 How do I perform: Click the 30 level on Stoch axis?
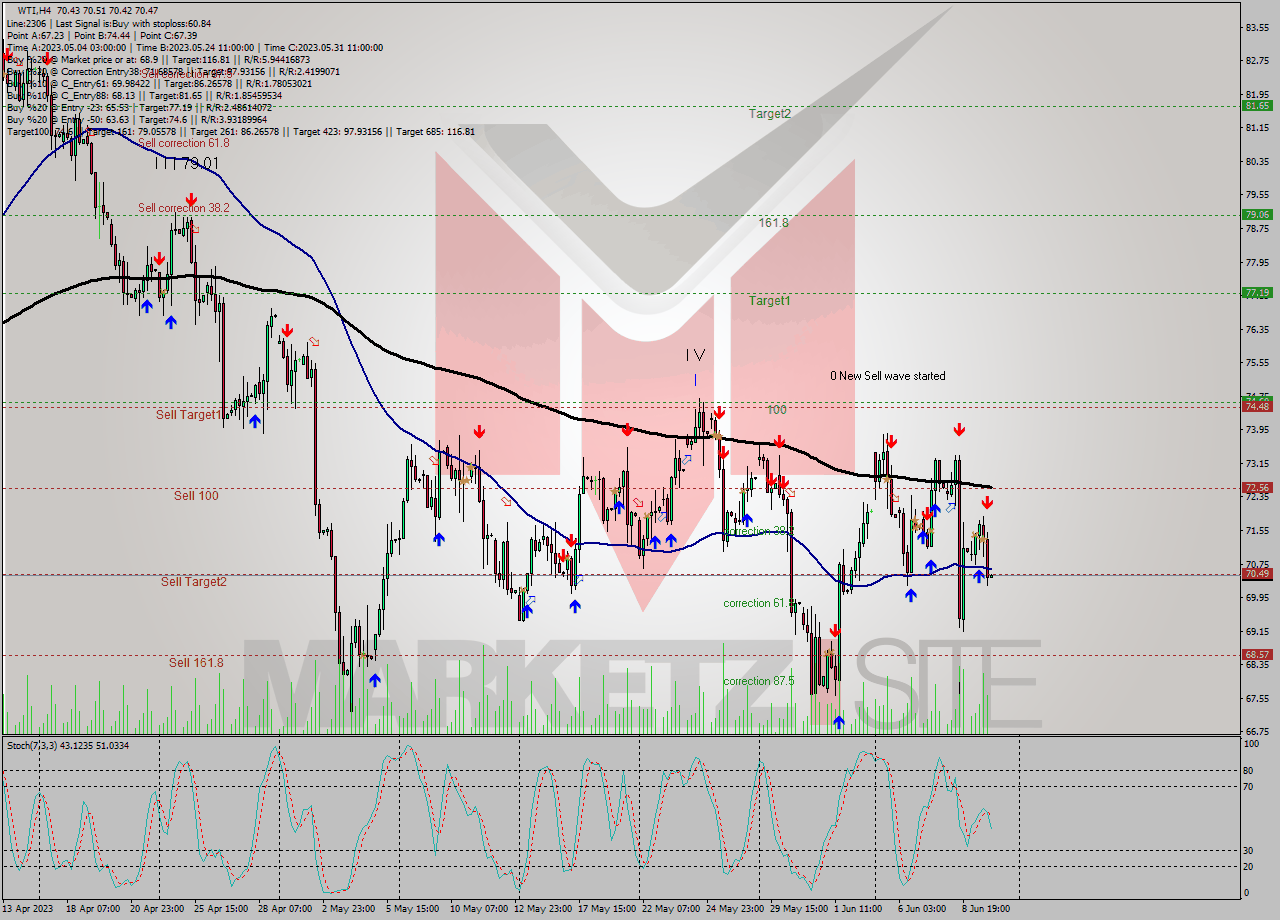1248,850
